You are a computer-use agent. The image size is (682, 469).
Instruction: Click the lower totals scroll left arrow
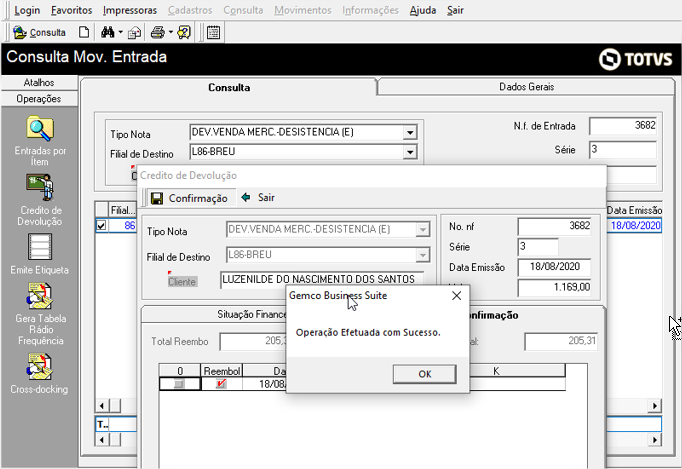101,440
